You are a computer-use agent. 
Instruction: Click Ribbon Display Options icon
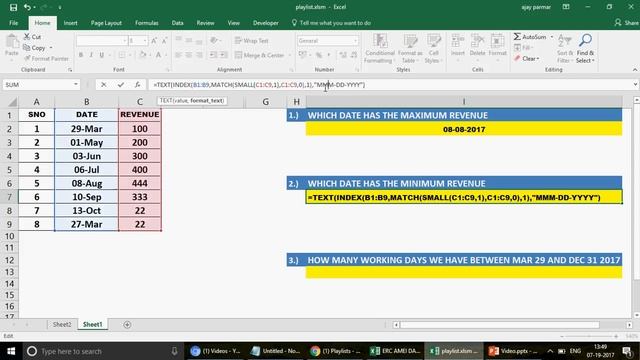click(566, 7)
